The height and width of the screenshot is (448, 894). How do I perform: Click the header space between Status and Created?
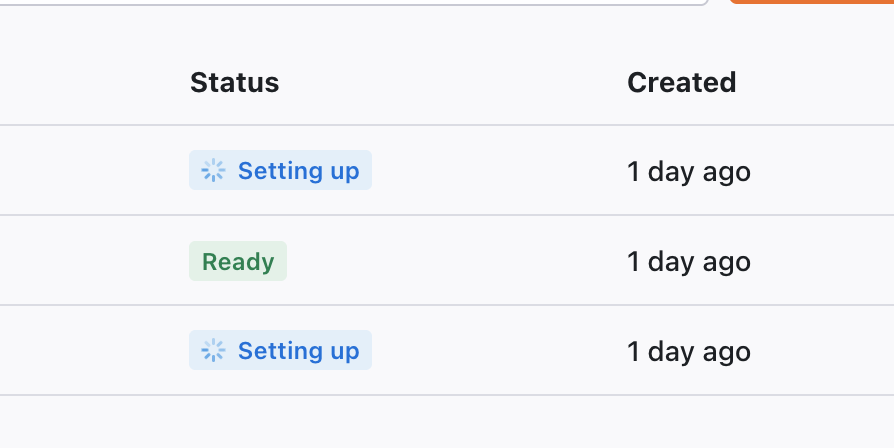click(x=453, y=83)
